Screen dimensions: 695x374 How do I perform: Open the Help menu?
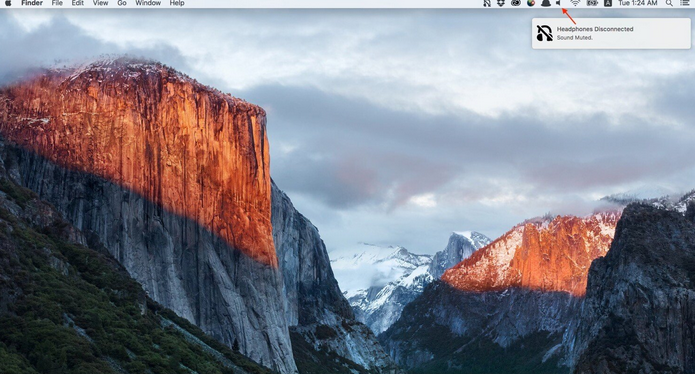click(177, 3)
